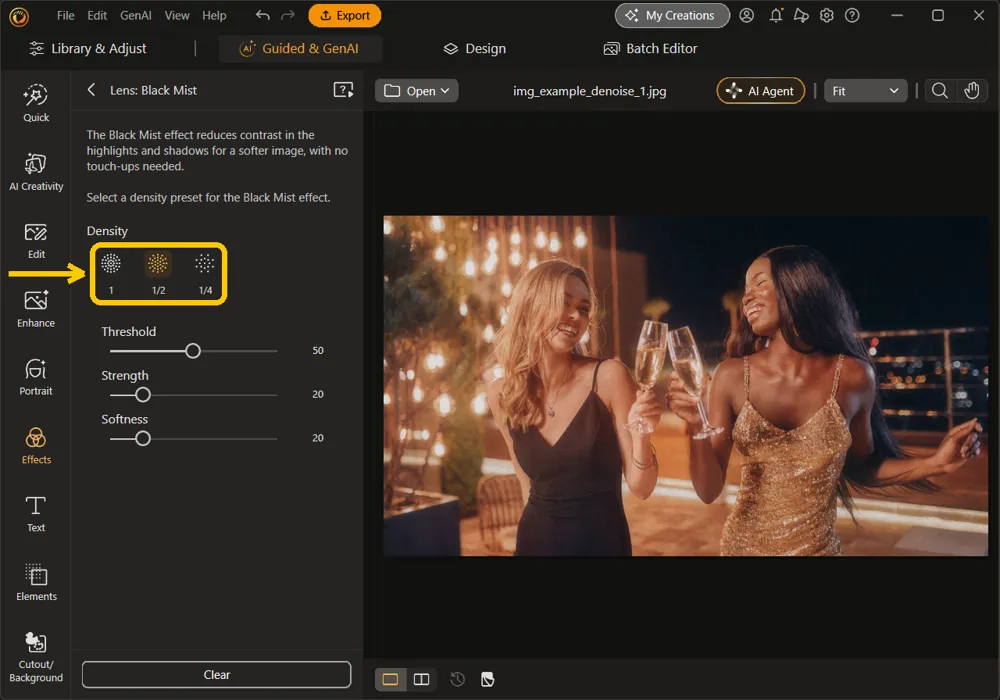Image resolution: width=1000 pixels, height=700 pixels.
Task: Open the Elements panel
Action: (36, 583)
